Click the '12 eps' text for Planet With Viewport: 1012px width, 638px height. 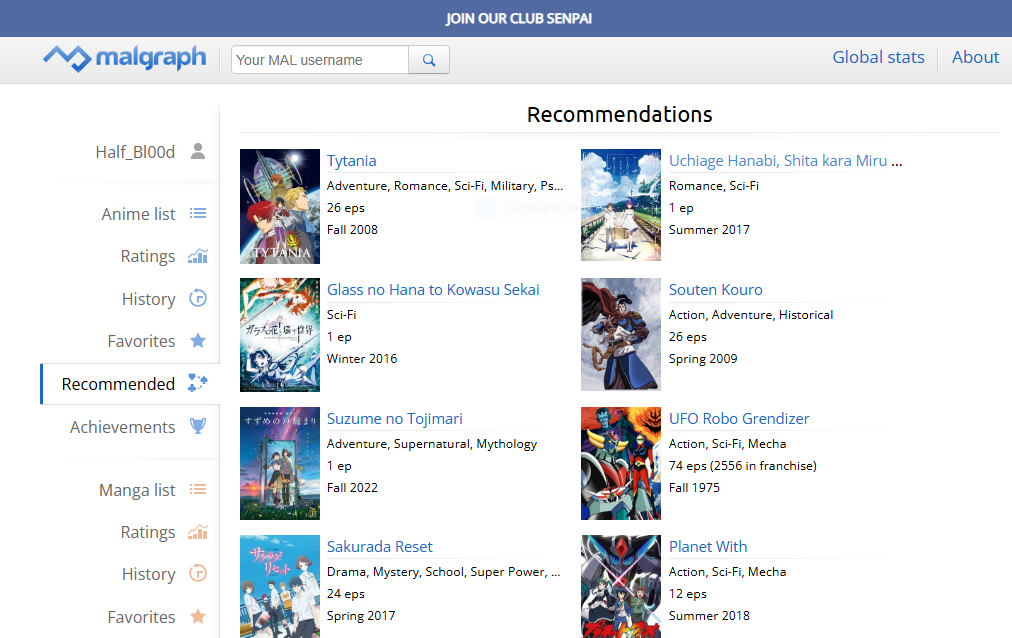click(688, 593)
